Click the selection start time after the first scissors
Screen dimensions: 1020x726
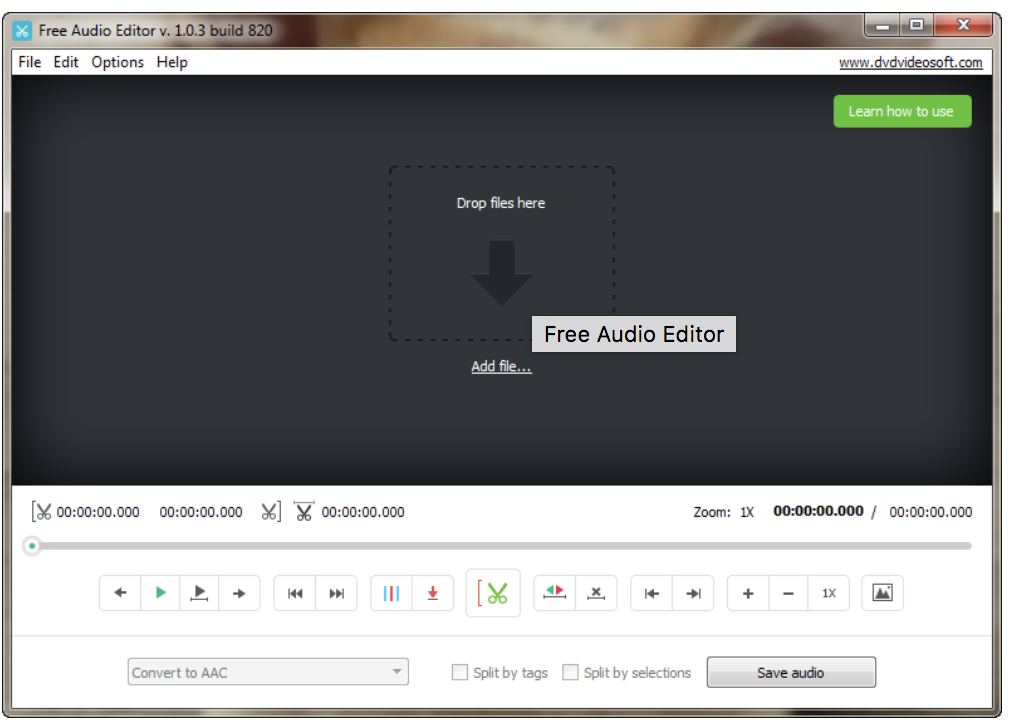(98, 512)
